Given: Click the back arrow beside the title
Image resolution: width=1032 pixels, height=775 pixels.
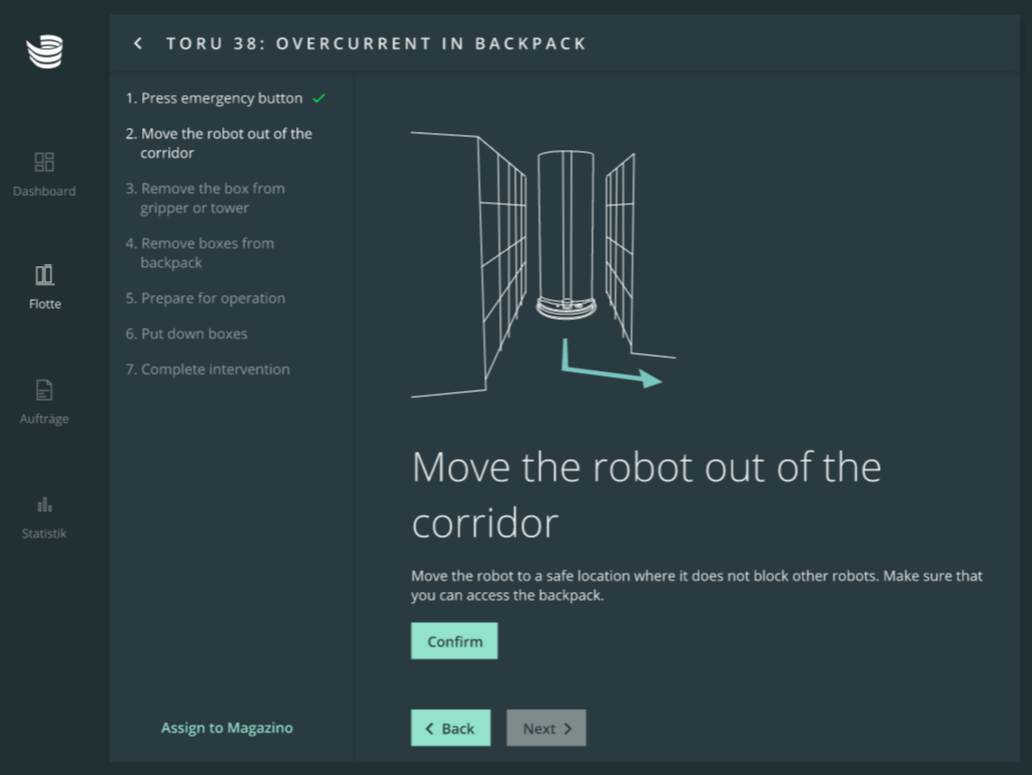Looking at the screenshot, I should (138, 43).
